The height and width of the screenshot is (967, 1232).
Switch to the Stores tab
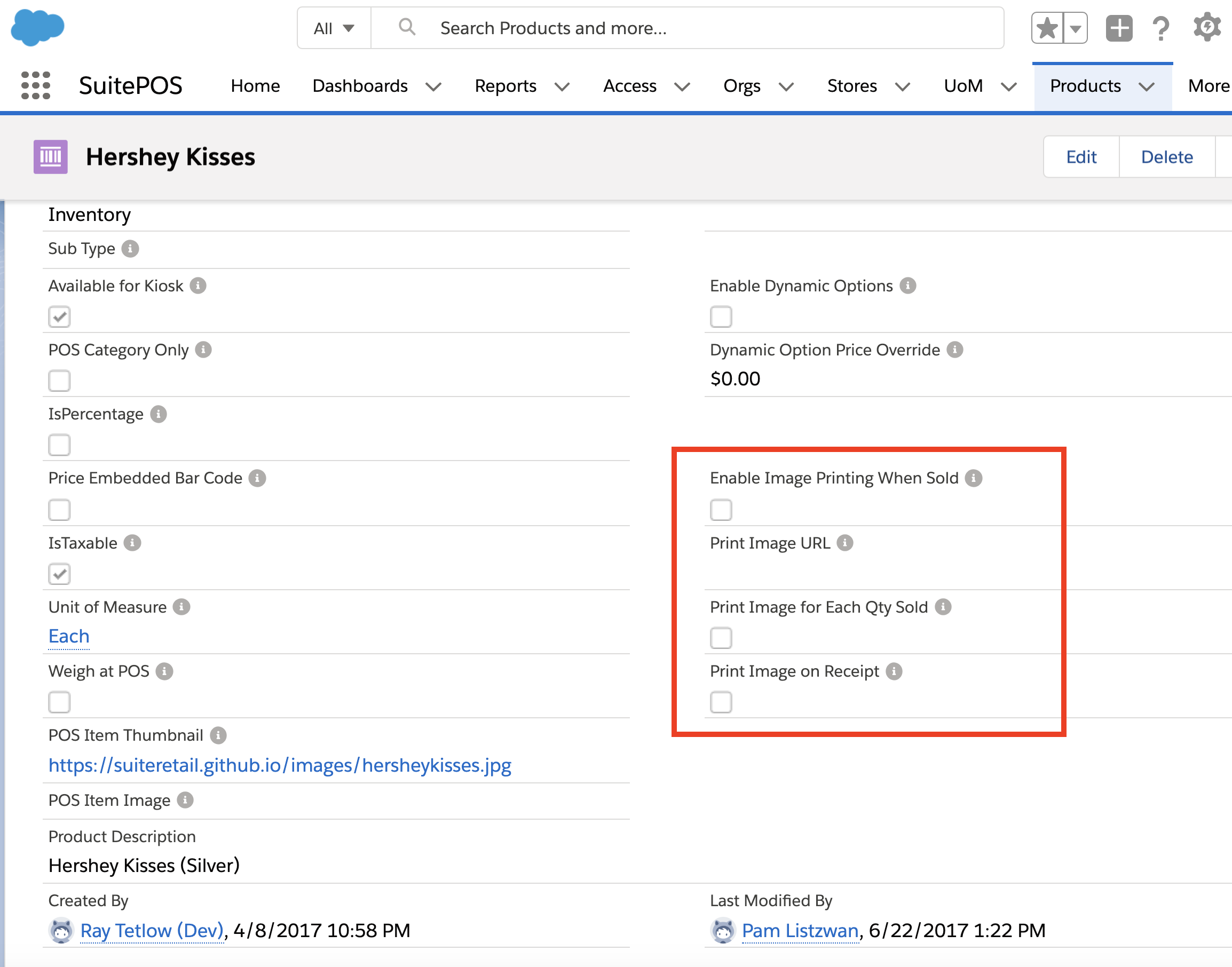point(851,85)
